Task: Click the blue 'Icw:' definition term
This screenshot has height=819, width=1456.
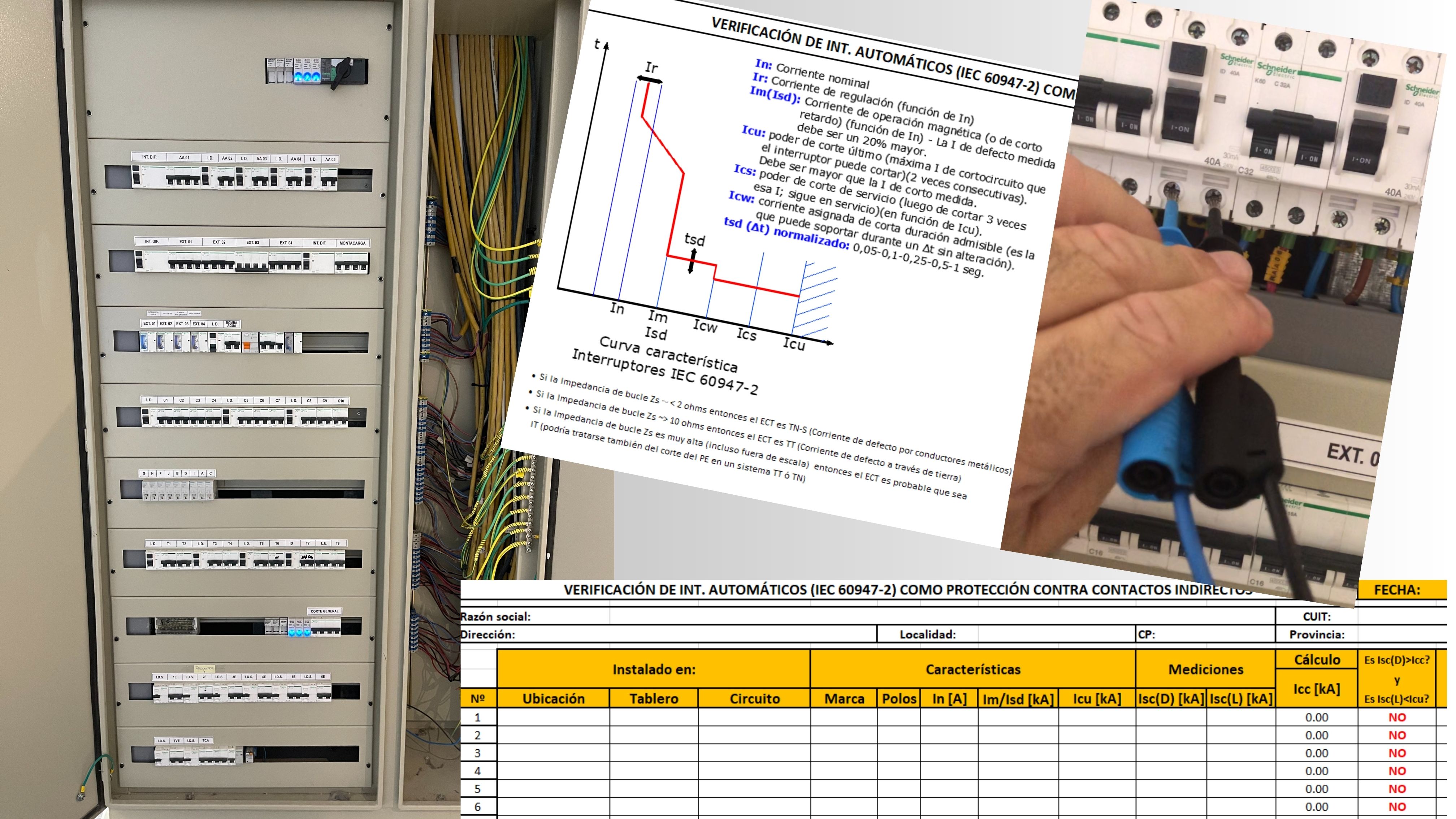Action: pyautogui.click(x=742, y=197)
